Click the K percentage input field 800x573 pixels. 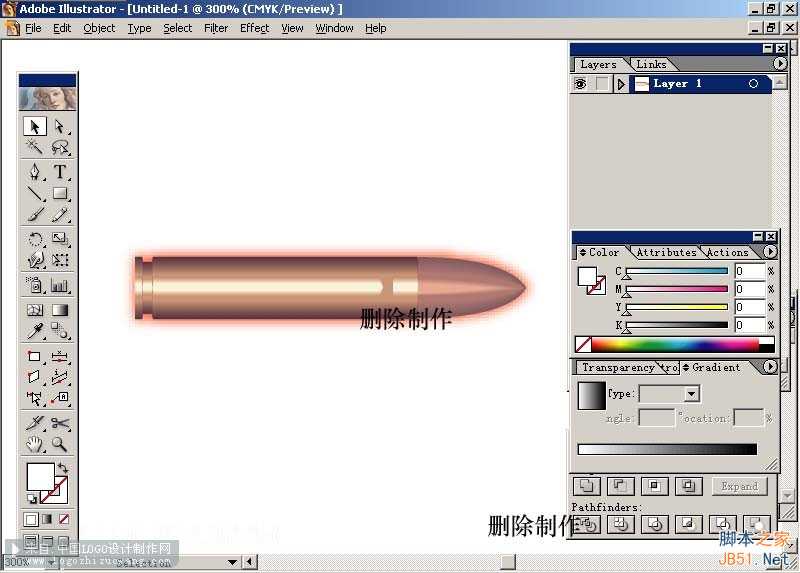click(x=751, y=325)
